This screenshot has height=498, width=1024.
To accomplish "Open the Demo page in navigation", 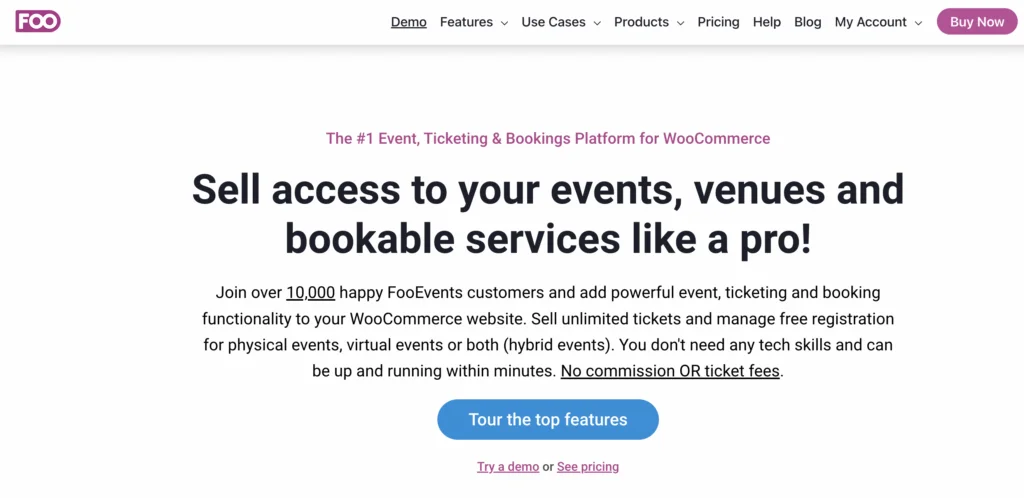I will pyautogui.click(x=409, y=22).
